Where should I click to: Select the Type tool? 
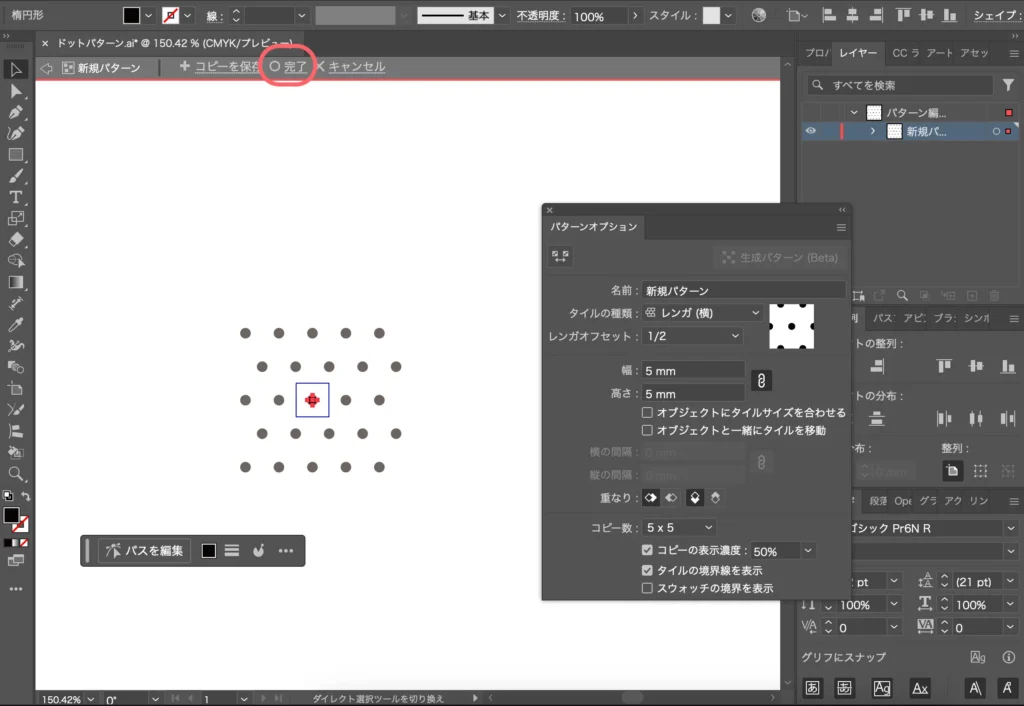(x=14, y=198)
